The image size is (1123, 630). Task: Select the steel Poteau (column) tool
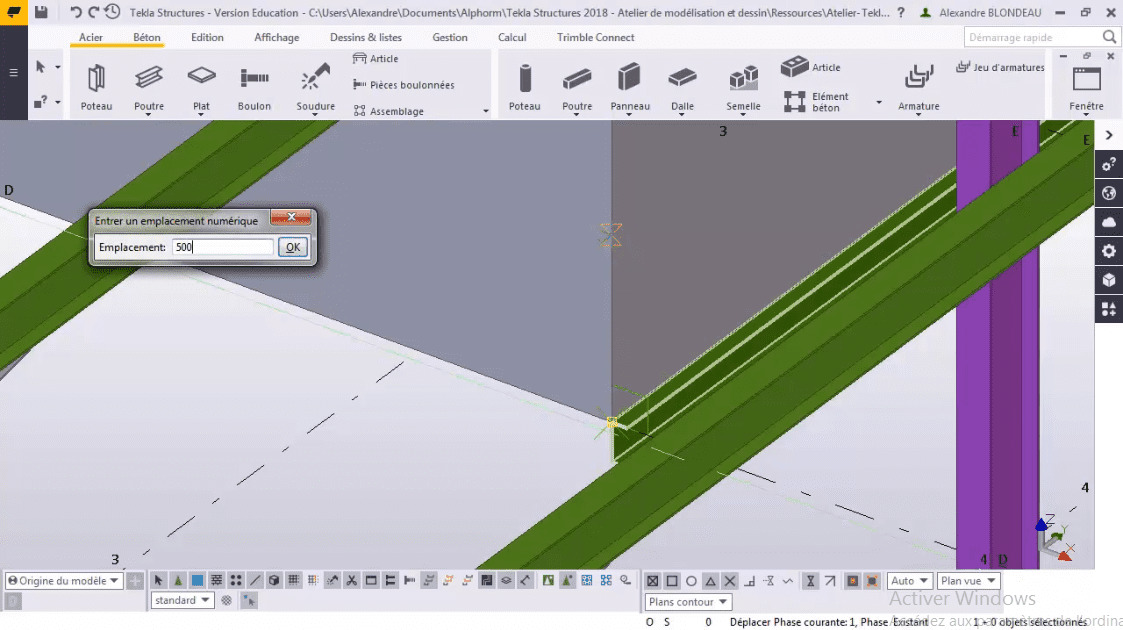point(96,87)
